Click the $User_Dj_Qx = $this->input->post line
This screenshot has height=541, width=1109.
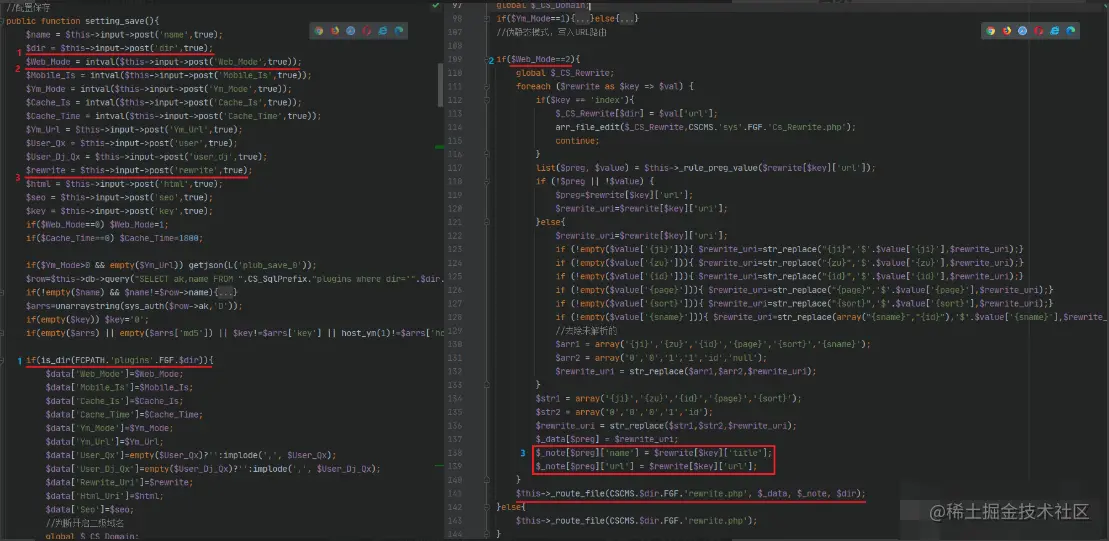click(x=146, y=156)
